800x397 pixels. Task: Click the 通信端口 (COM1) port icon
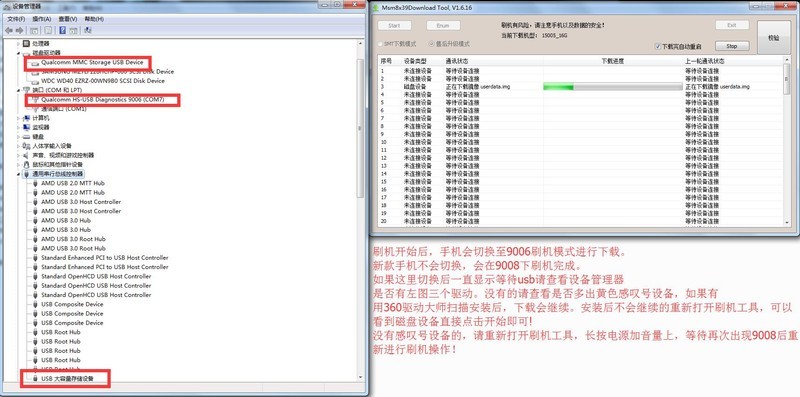click(x=35, y=109)
